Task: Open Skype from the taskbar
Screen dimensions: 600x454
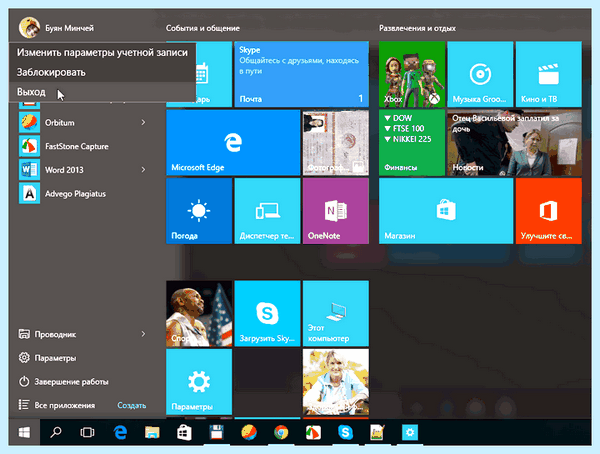Action: click(x=346, y=433)
